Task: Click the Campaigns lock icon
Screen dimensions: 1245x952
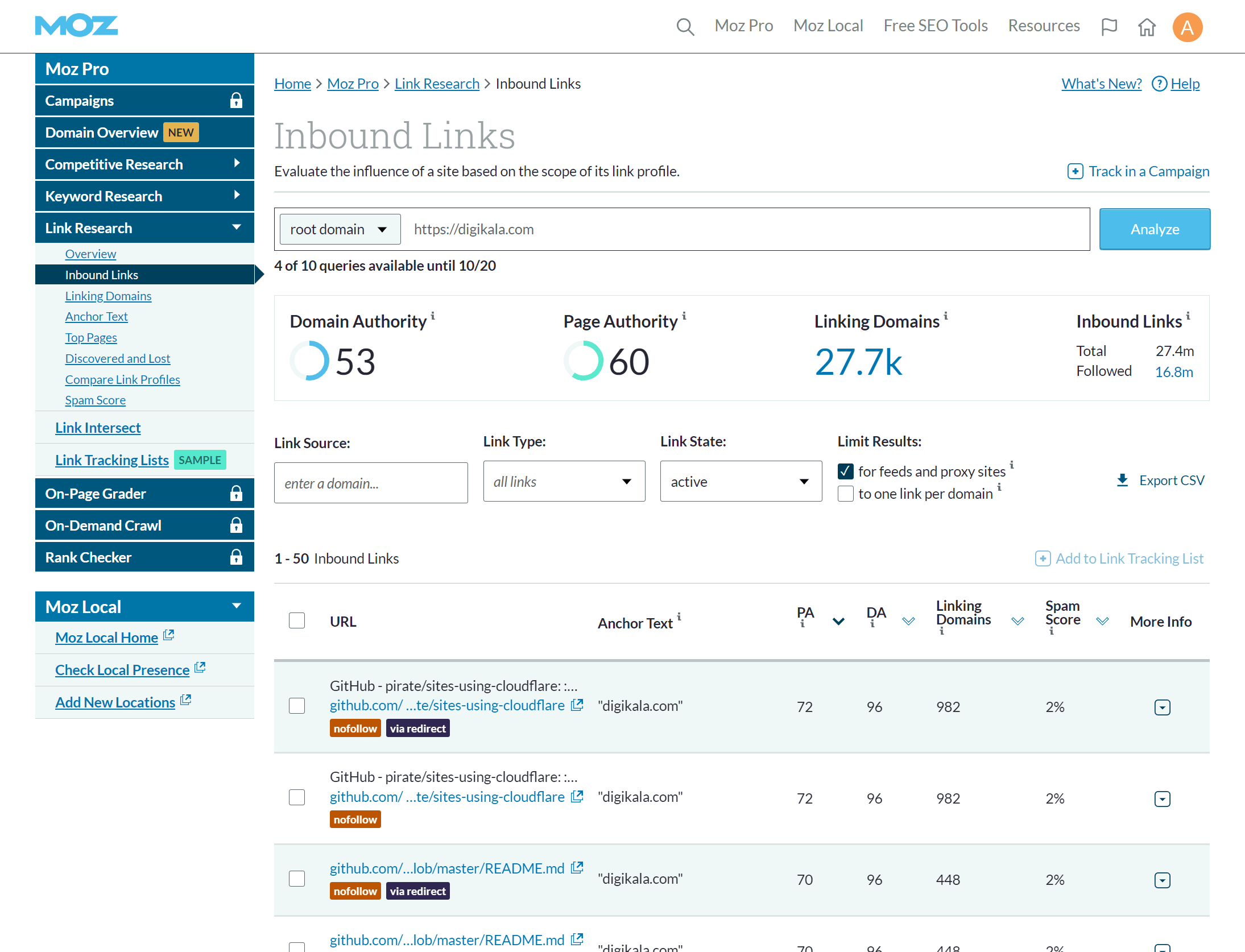Action: (x=236, y=101)
